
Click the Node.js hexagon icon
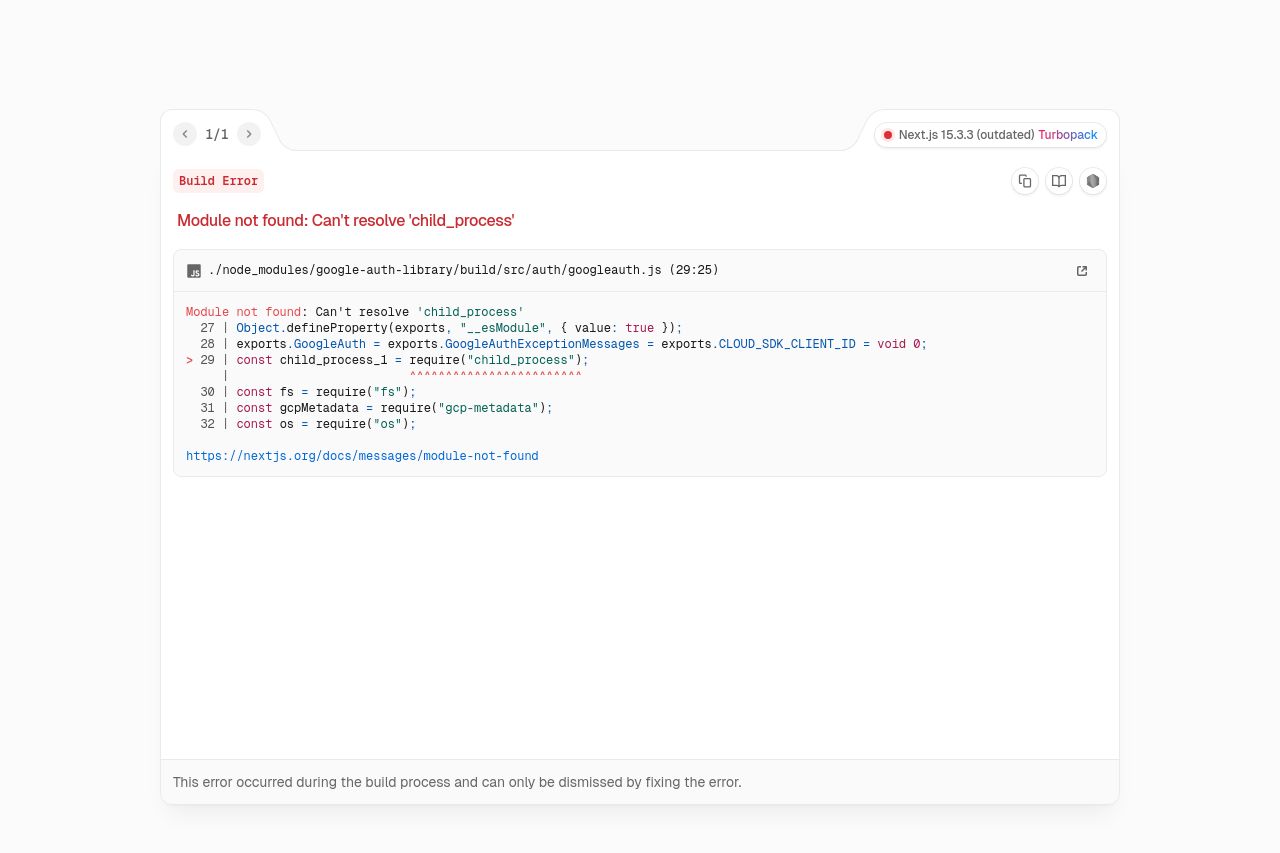[x=1093, y=181]
